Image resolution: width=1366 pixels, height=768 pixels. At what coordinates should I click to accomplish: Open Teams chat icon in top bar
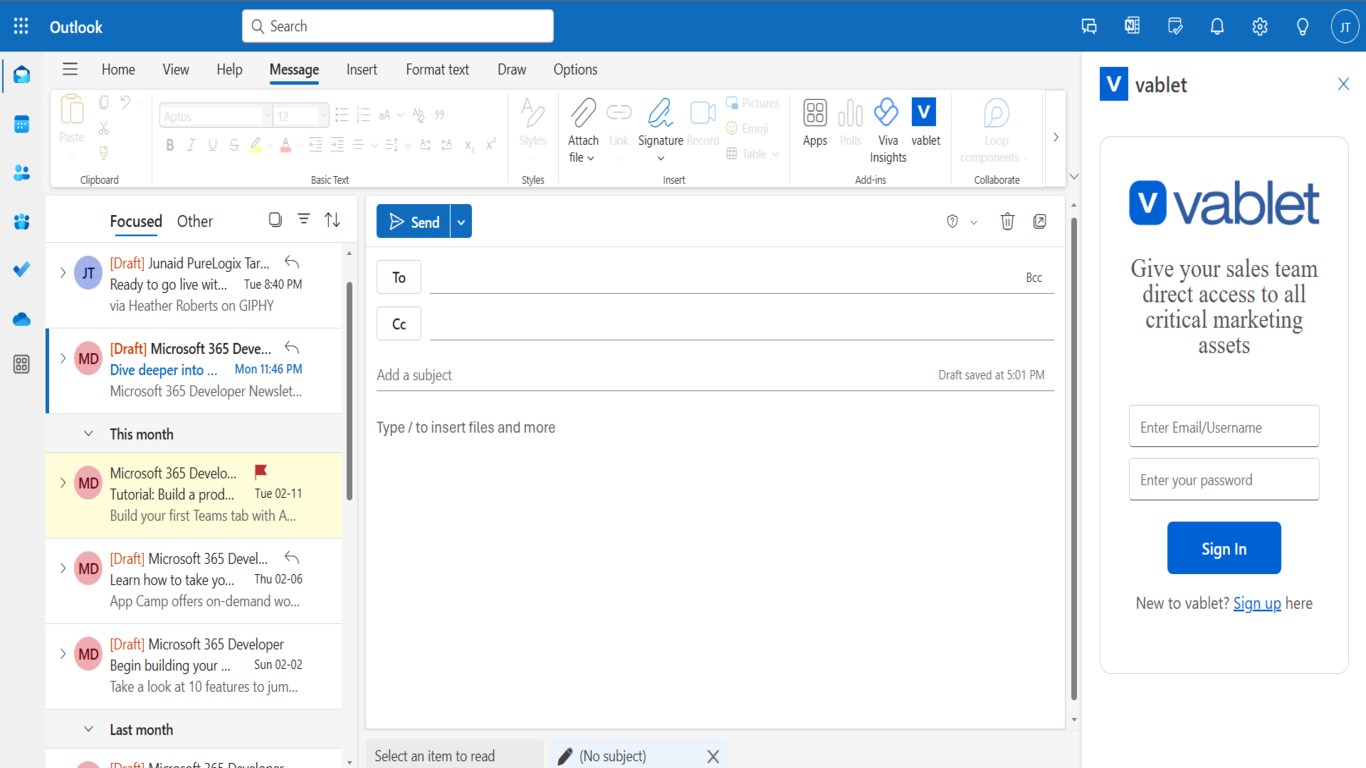(1089, 27)
